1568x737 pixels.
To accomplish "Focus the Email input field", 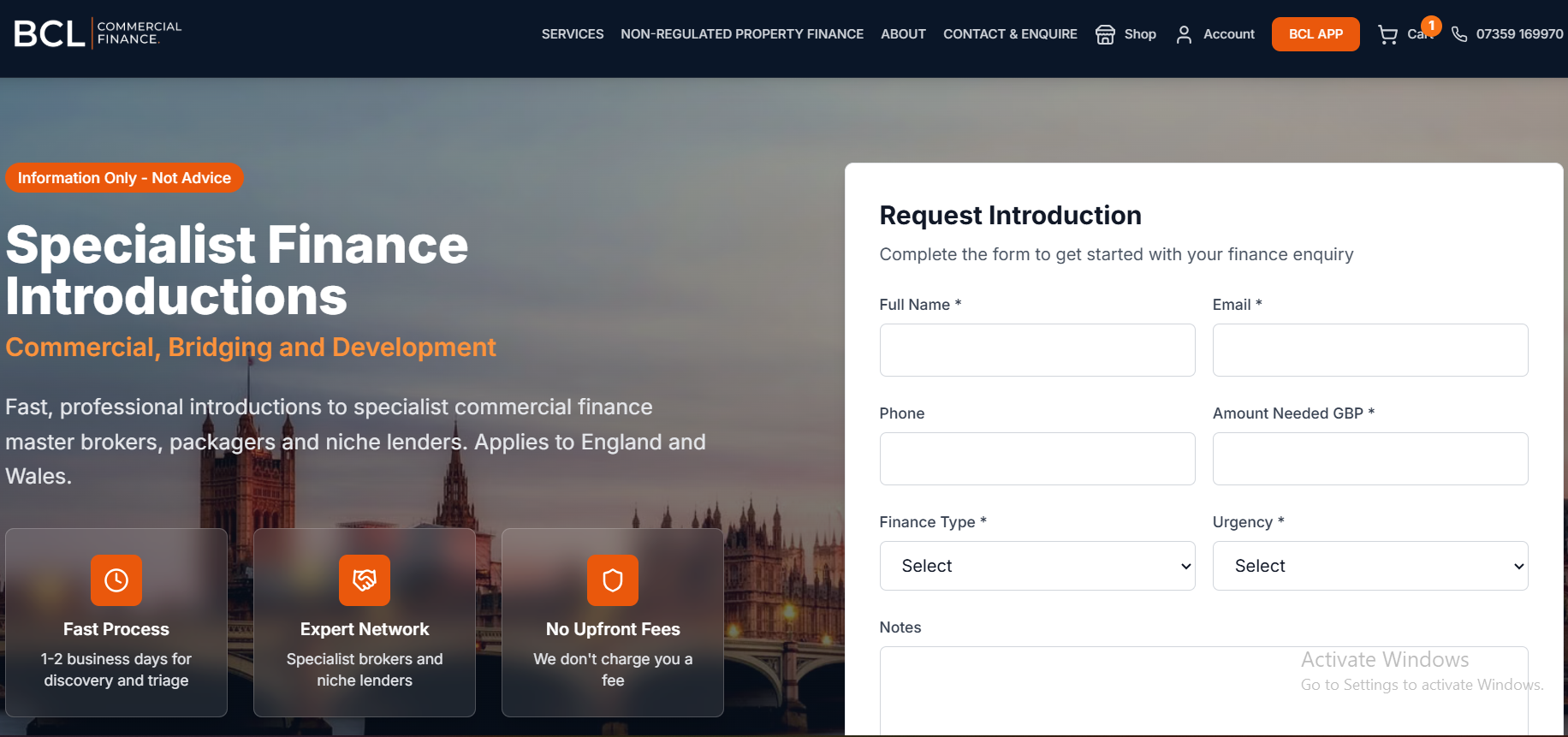I will 1370,350.
